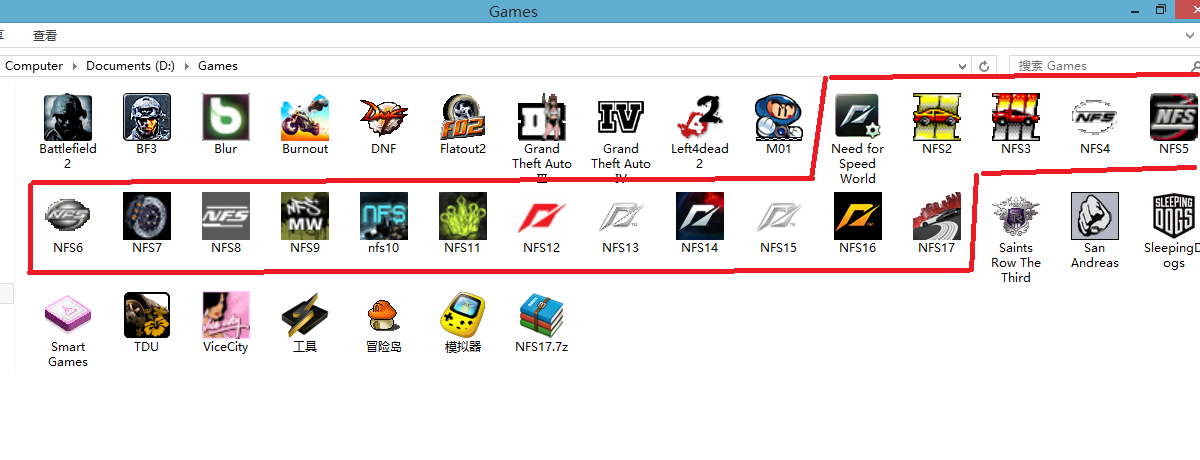Click the NFS2 game icon
The image size is (1200, 460).
tap(937, 118)
